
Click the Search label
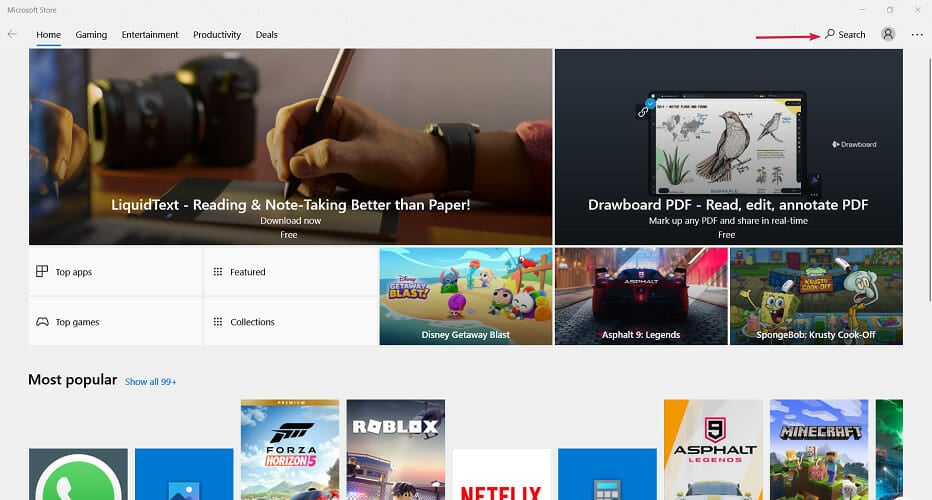pyautogui.click(x=852, y=34)
